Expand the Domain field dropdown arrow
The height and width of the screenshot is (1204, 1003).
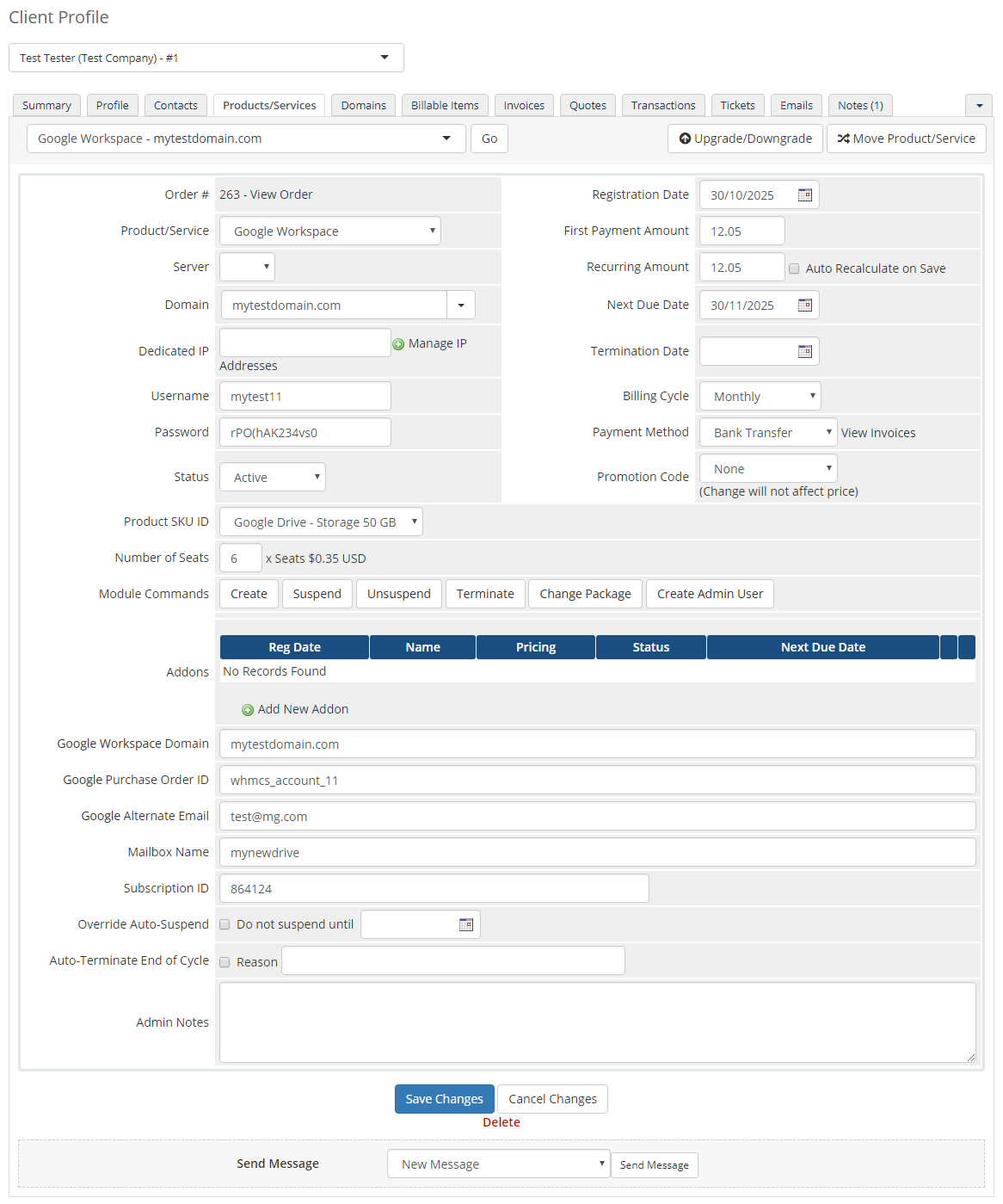(x=461, y=305)
